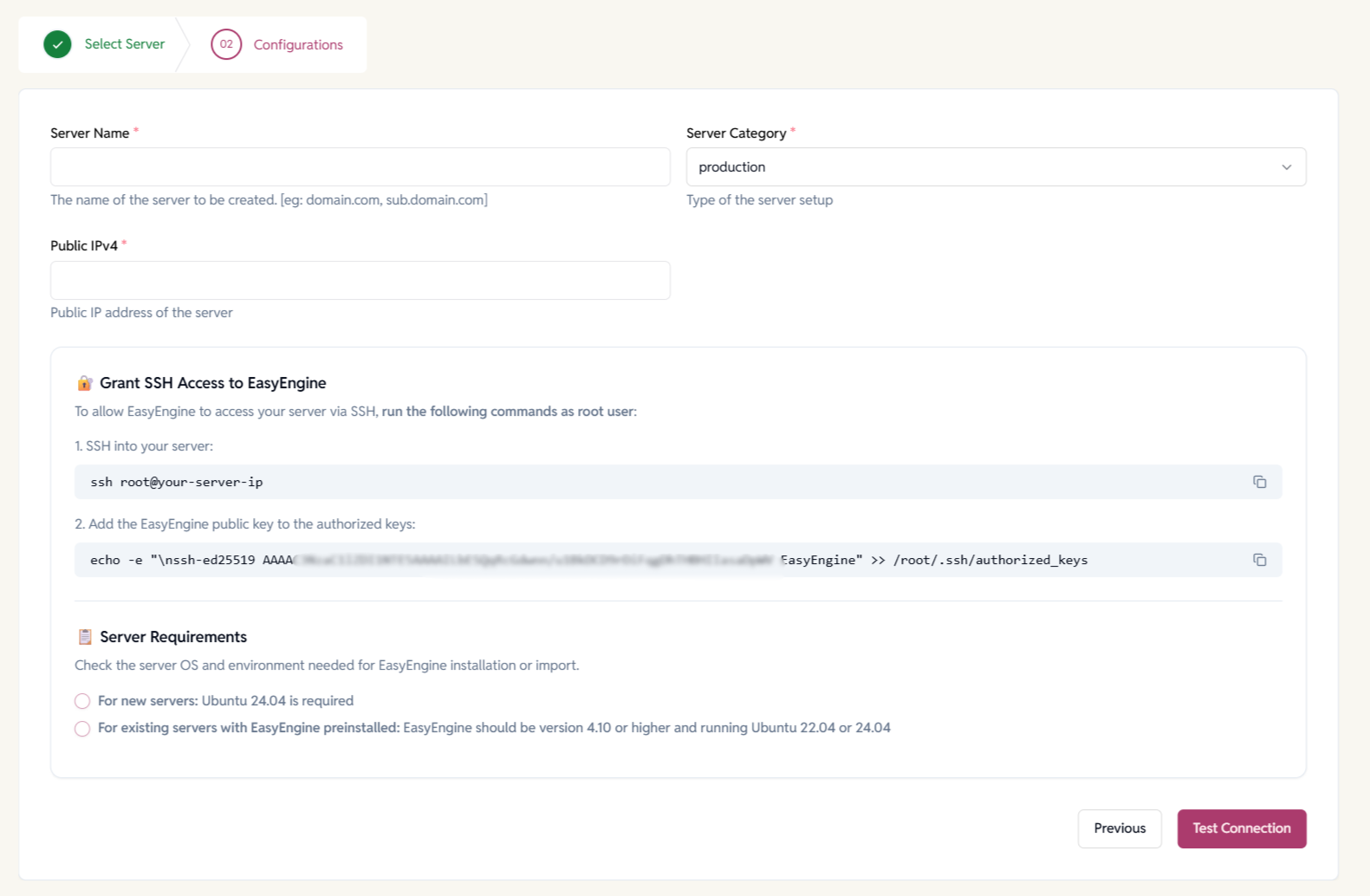Click the Server Category chevron arrow
Screen dimensions: 1370x896
coord(1287,167)
